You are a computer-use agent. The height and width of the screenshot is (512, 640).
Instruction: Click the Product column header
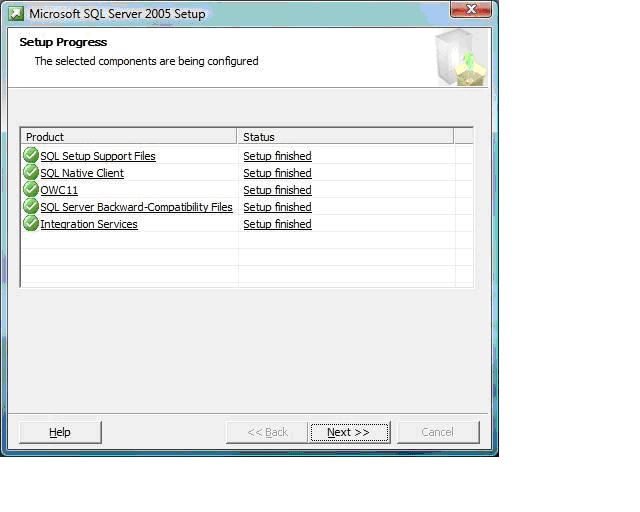tap(129, 136)
